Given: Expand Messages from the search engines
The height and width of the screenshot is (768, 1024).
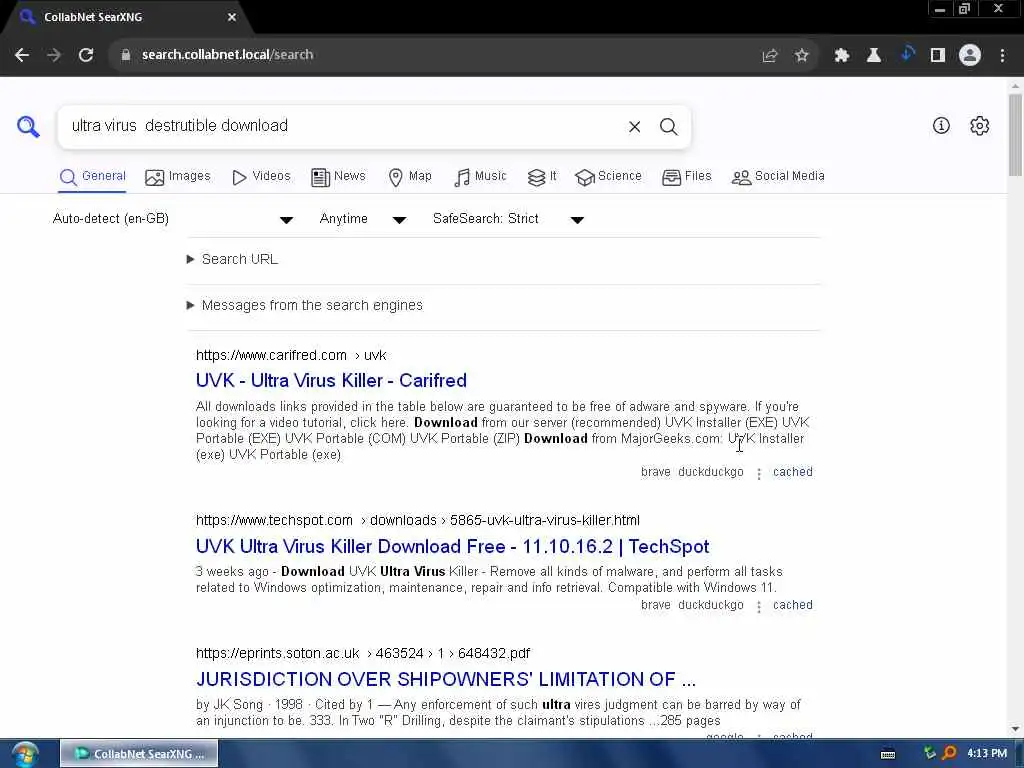Looking at the screenshot, I should point(305,305).
